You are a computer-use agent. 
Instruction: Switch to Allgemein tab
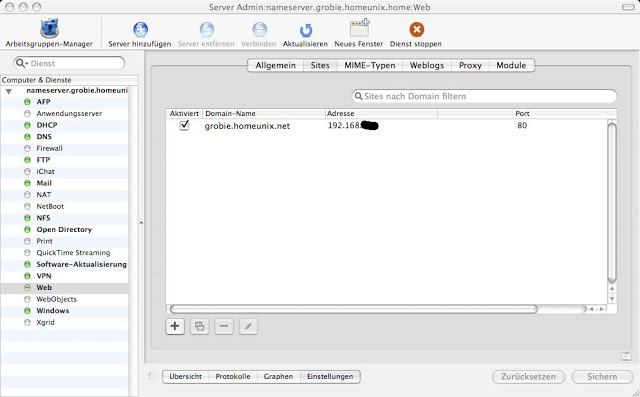point(276,65)
